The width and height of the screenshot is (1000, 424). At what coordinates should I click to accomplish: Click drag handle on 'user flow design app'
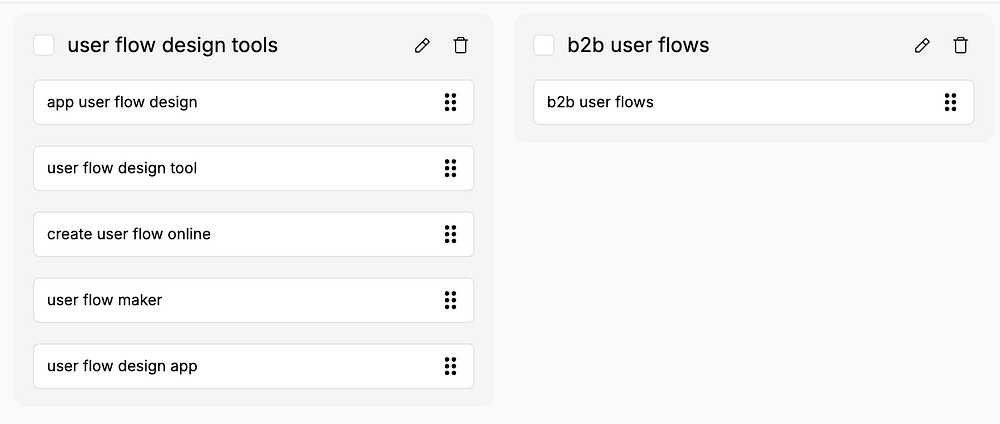tap(450, 366)
